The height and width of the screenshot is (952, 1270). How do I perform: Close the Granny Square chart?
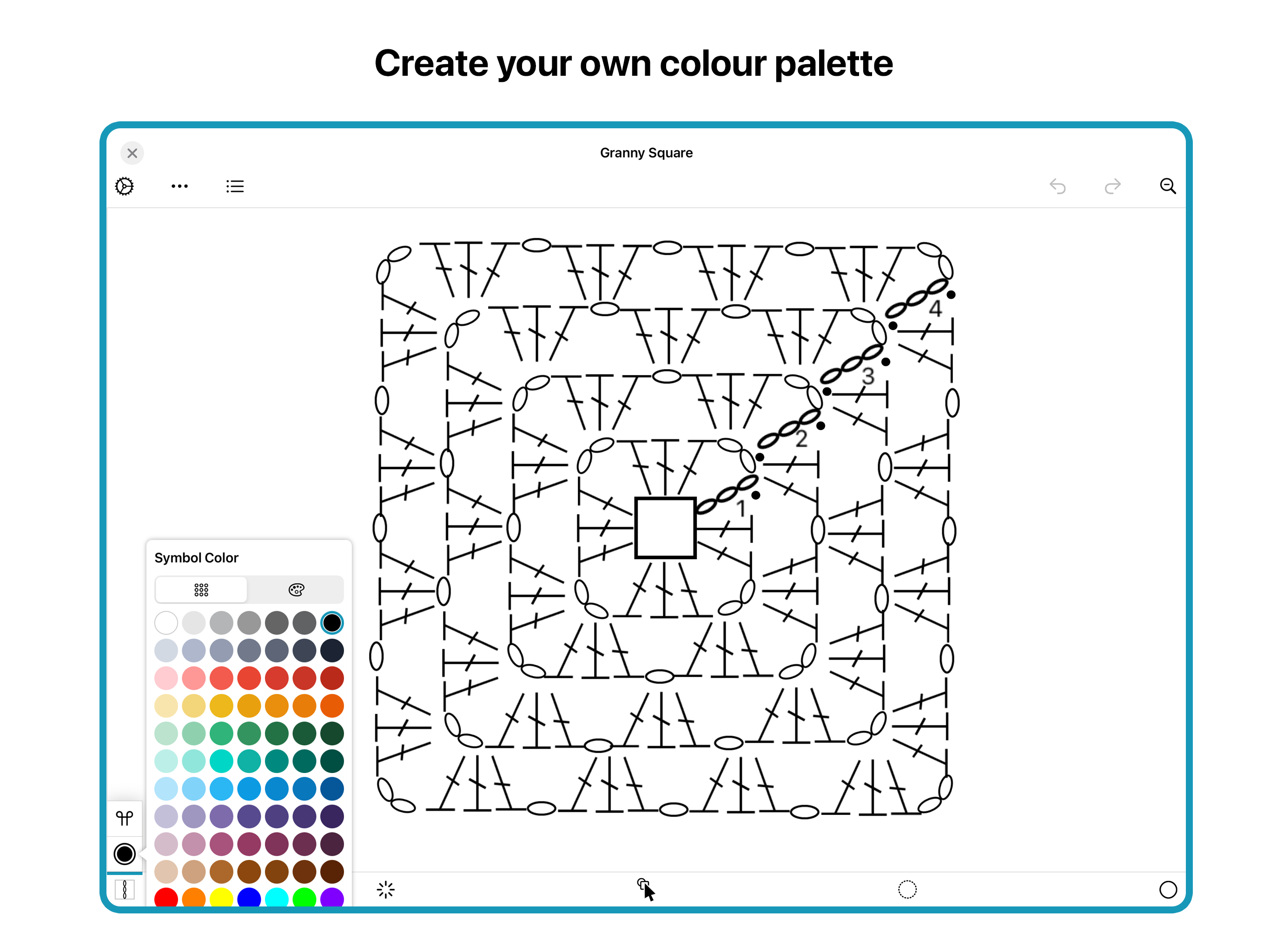pyautogui.click(x=132, y=153)
